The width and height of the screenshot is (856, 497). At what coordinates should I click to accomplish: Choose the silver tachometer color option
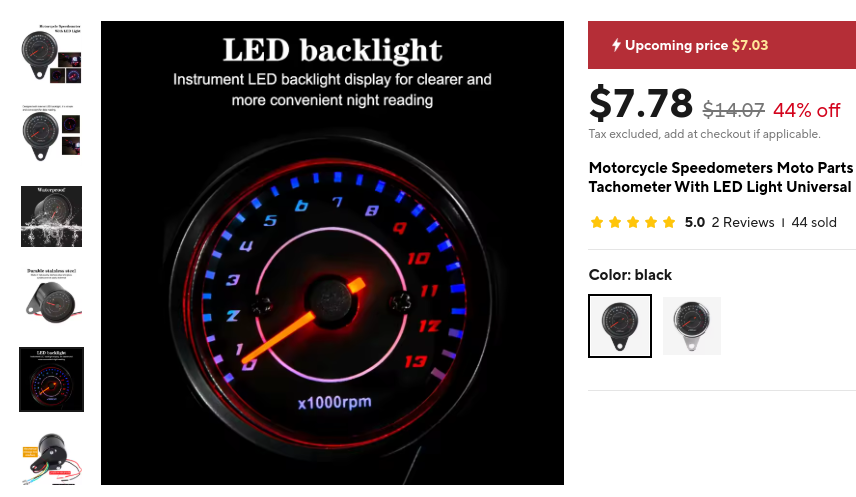click(692, 326)
